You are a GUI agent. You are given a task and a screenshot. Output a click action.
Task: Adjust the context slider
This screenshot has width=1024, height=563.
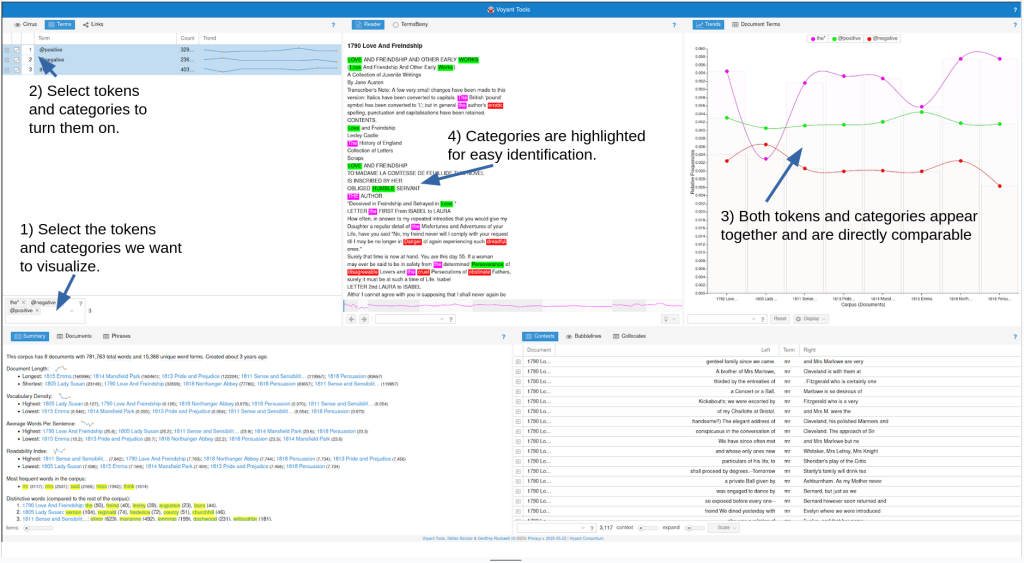pos(648,528)
